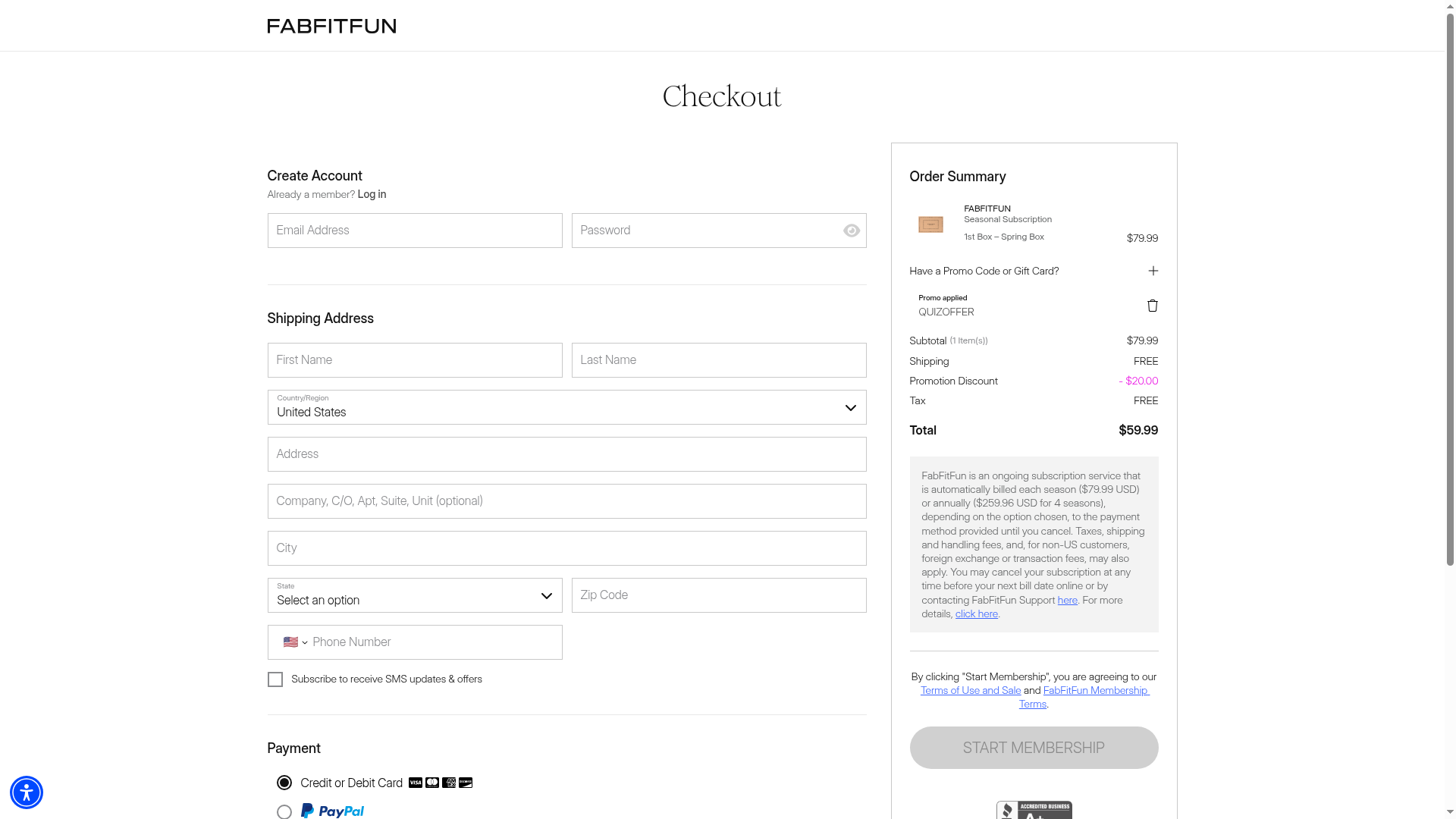The width and height of the screenshot is (1456, 819).
Task: Click the Log in link
Action: click(372, 194)
